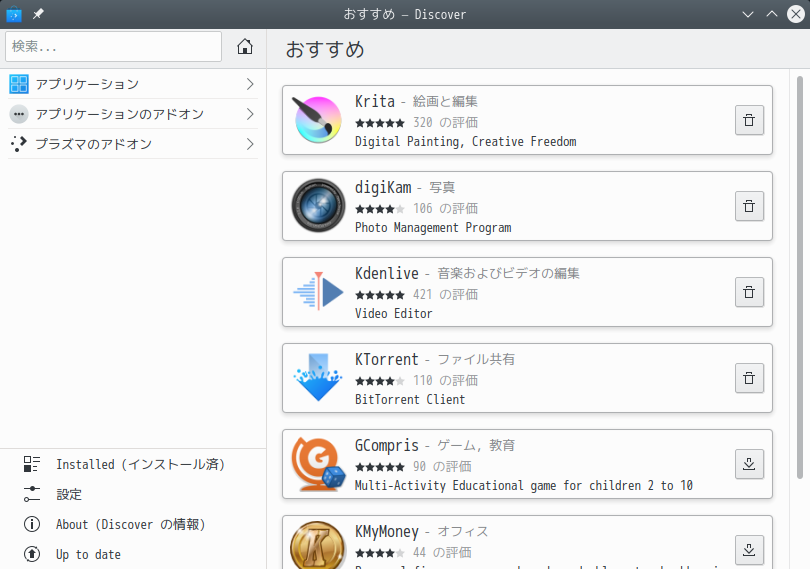Click the trash button on the Kdenlive card
The width and height of the screenshot is (810, 569).
click(749, 292)
